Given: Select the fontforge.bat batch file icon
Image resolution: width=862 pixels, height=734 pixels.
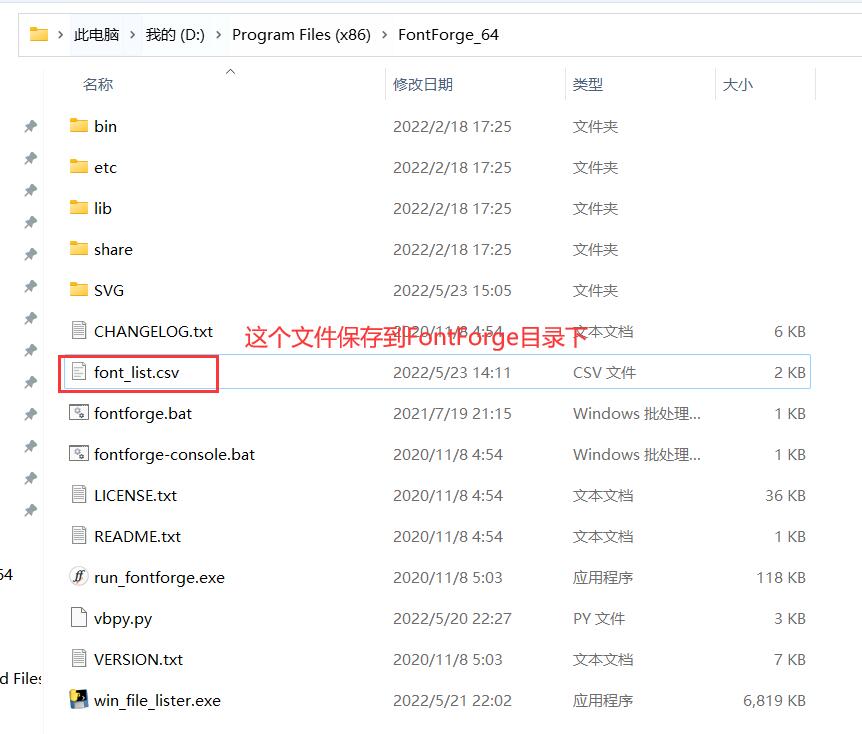Looking at the screenshot, I should pos(79,413).
